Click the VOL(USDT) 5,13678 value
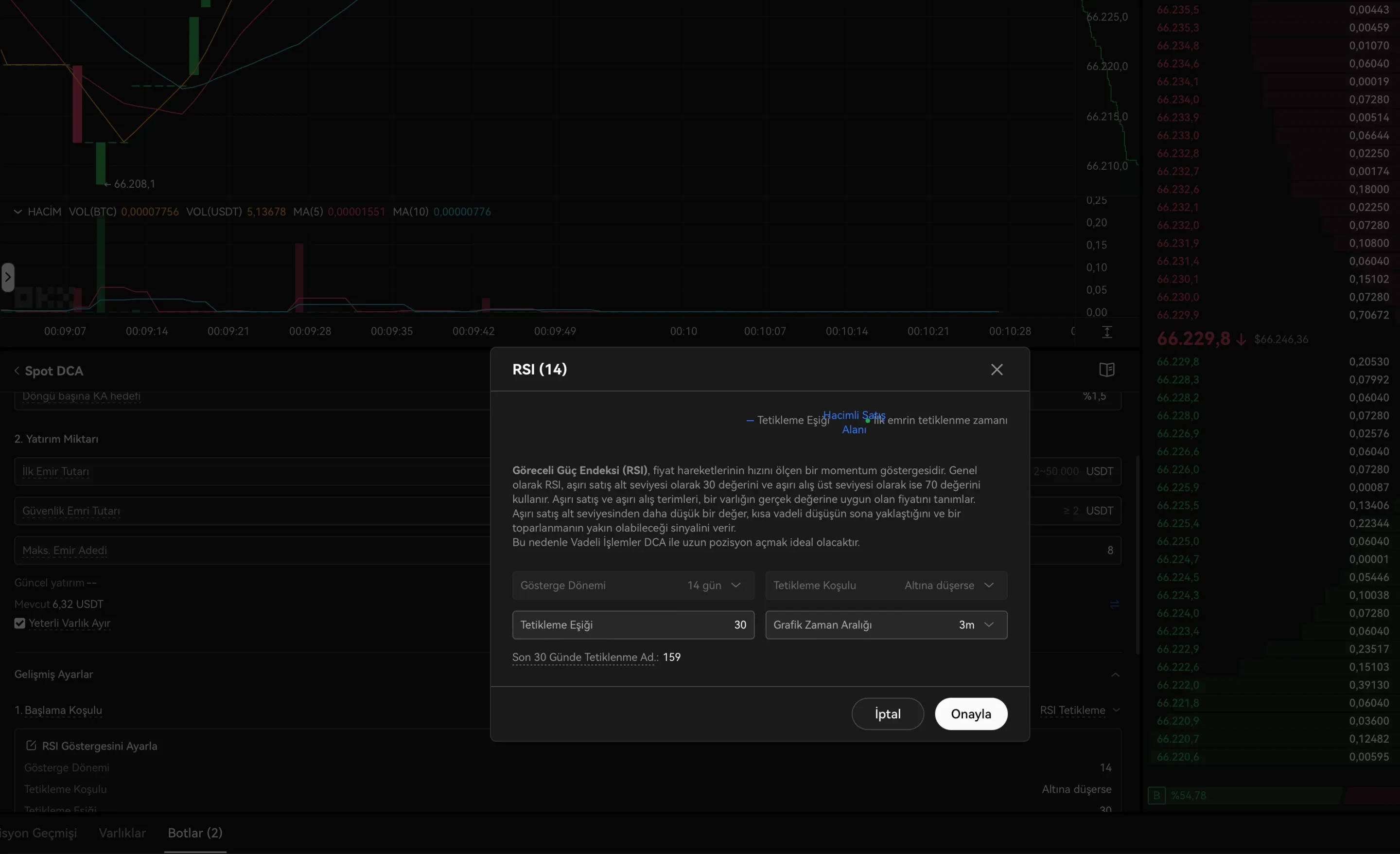Screen dimensions: 1400x854 click(266, 212)
